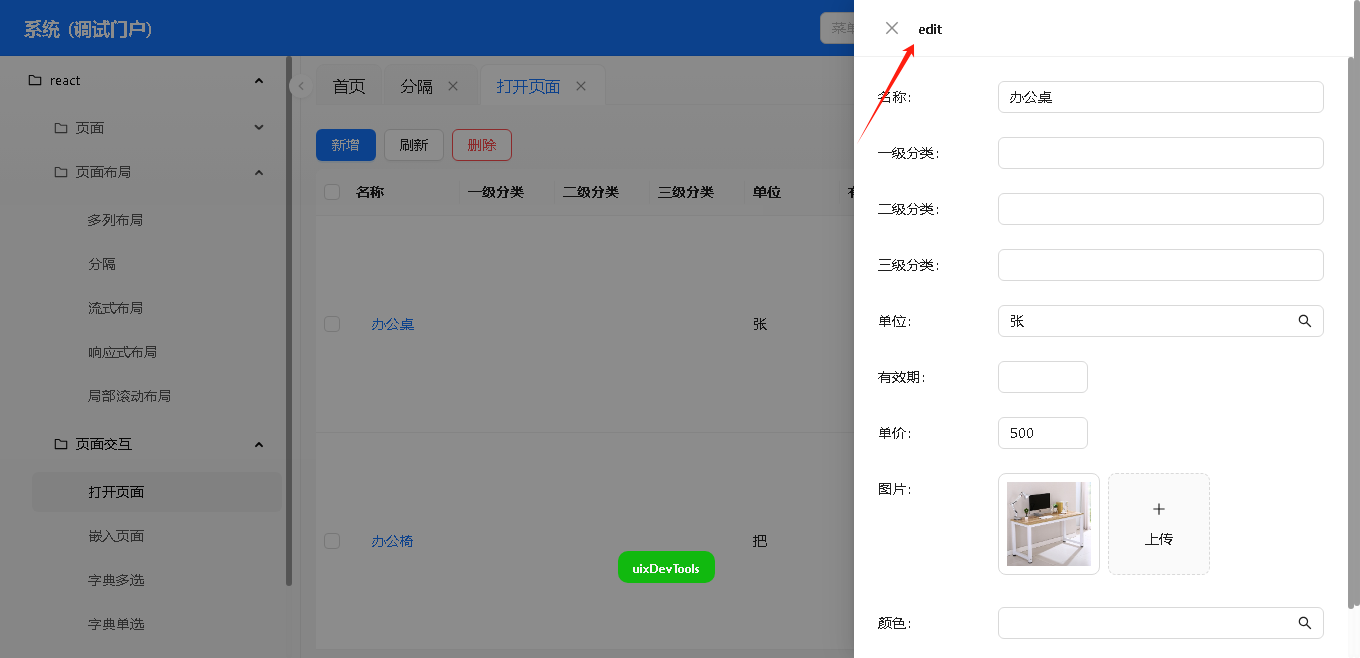
Task: Click the 名称 column header
Action: coord(370,192)
